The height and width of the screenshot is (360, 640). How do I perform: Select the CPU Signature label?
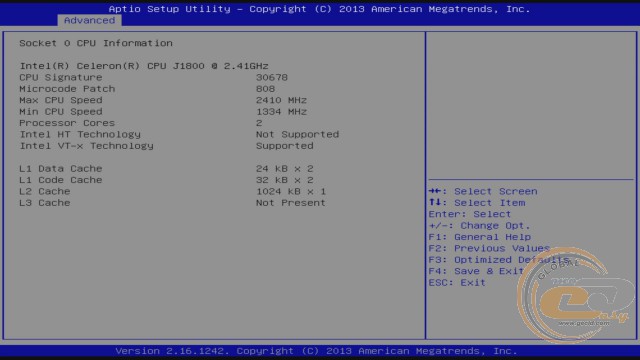click(x=61, y=78)
